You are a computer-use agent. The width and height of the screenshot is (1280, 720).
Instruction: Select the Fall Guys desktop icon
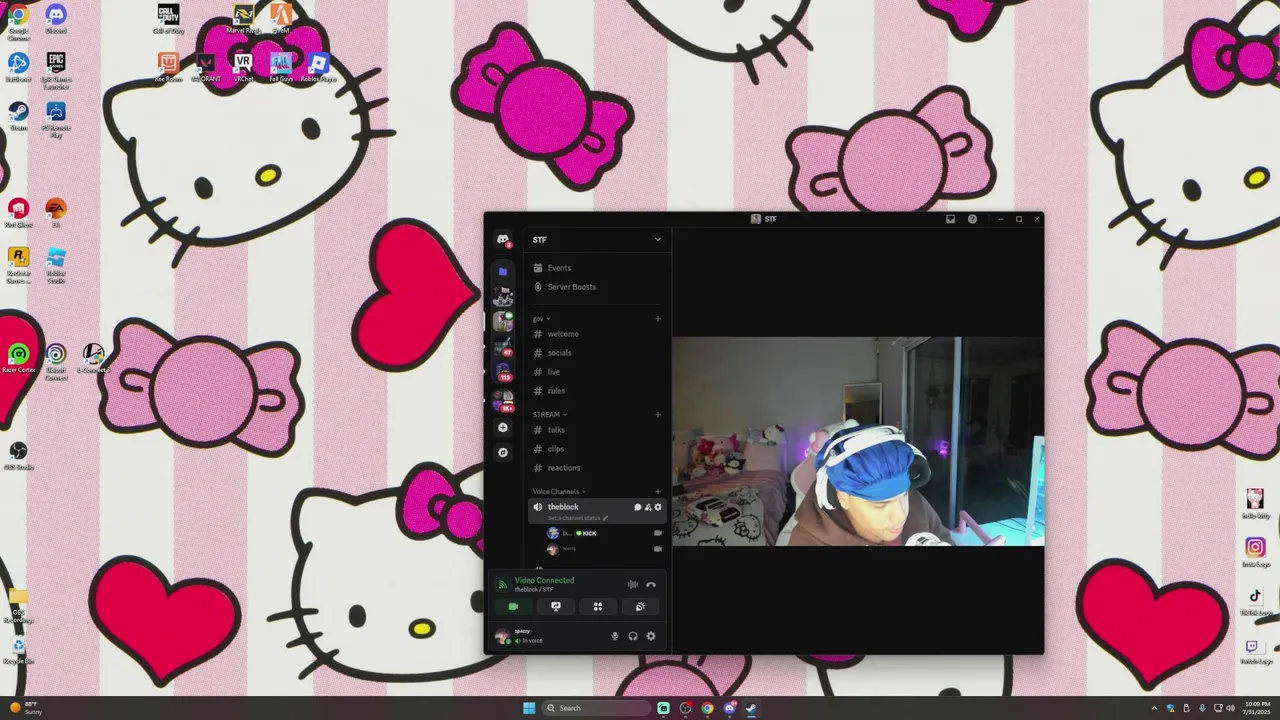pyautogui.click(x=281, y=68)
